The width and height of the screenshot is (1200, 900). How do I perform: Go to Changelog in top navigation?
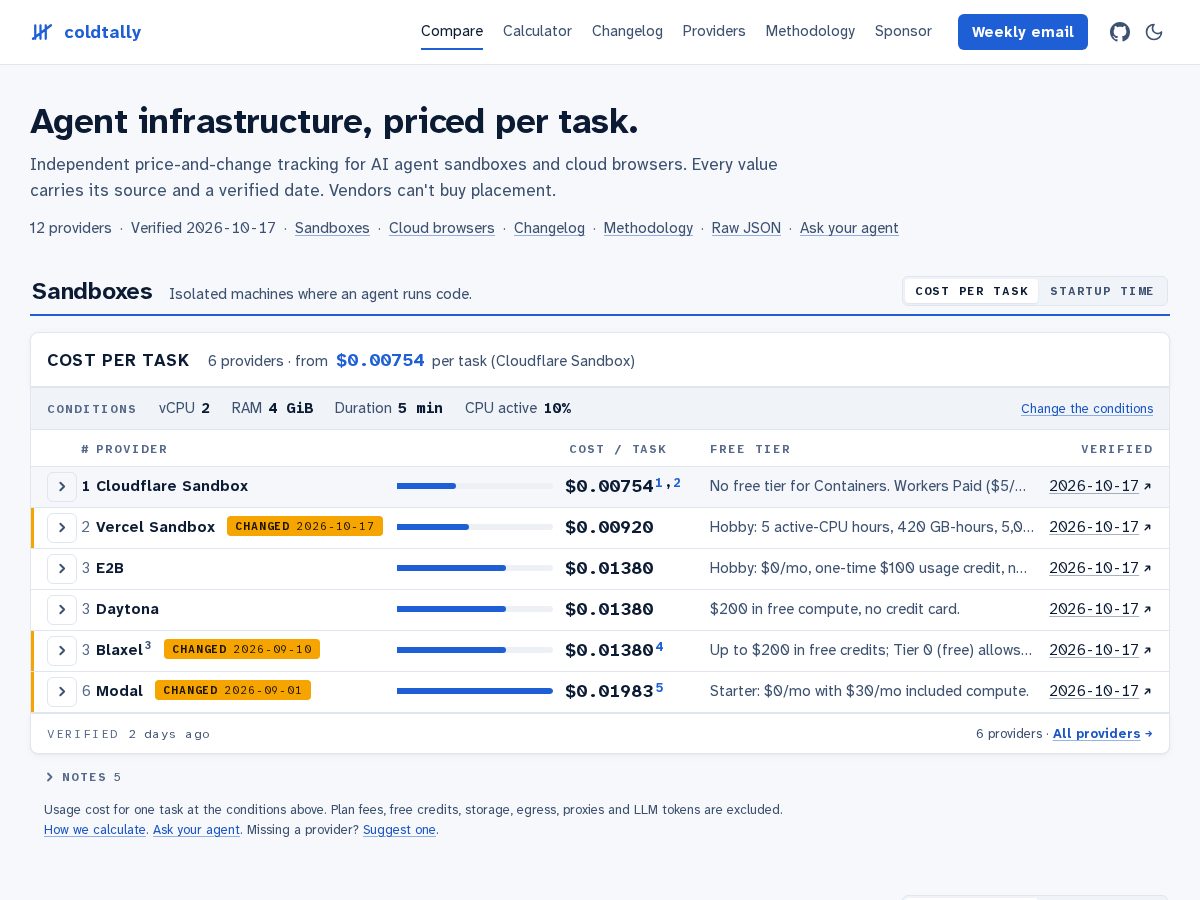(x=627, y=31)
